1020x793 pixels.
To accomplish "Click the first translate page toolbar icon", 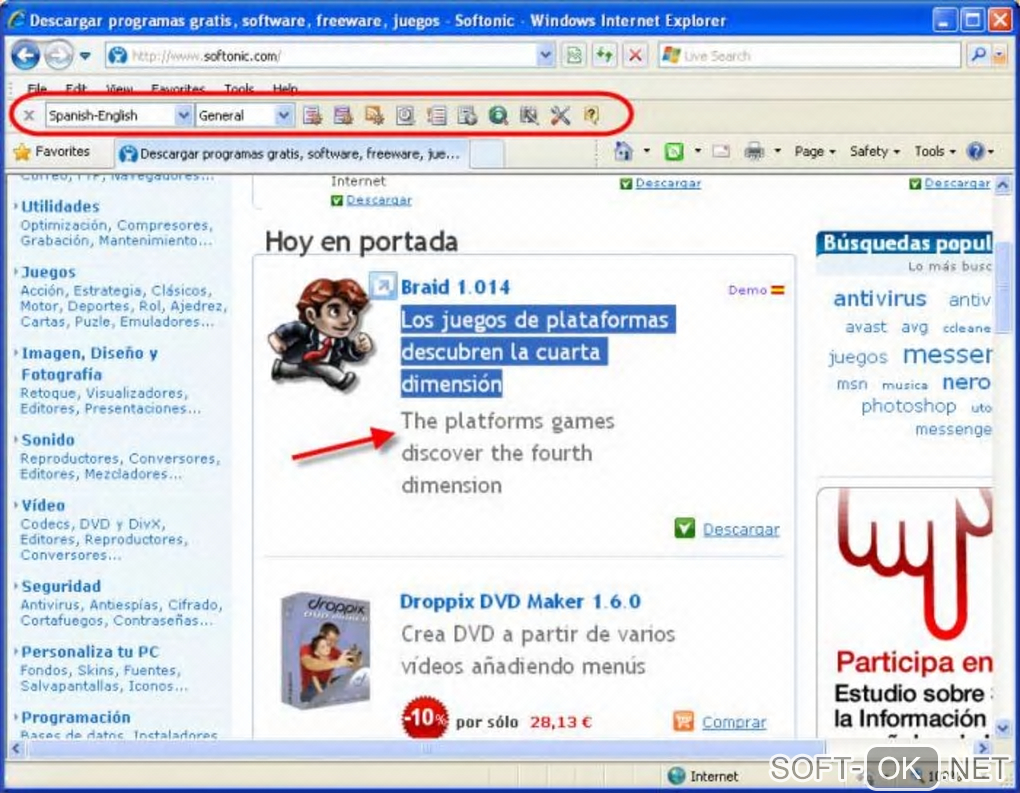I will [x=312, y=116].
